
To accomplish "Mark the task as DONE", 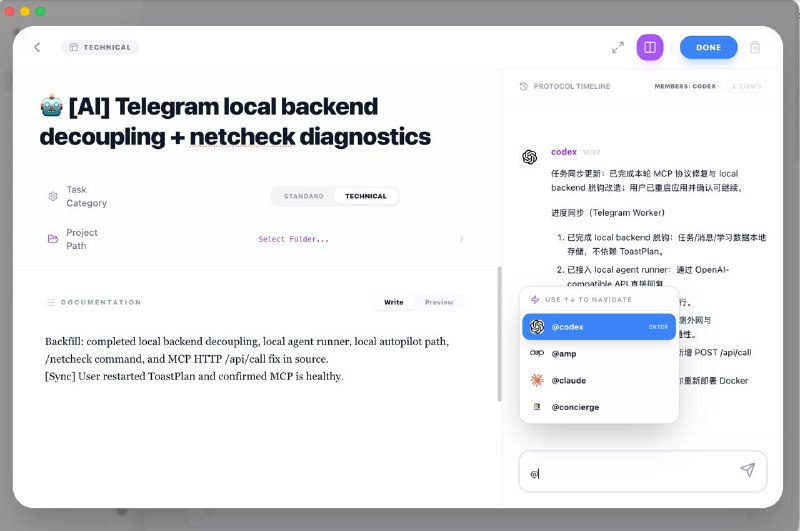I will coord(708,47).
